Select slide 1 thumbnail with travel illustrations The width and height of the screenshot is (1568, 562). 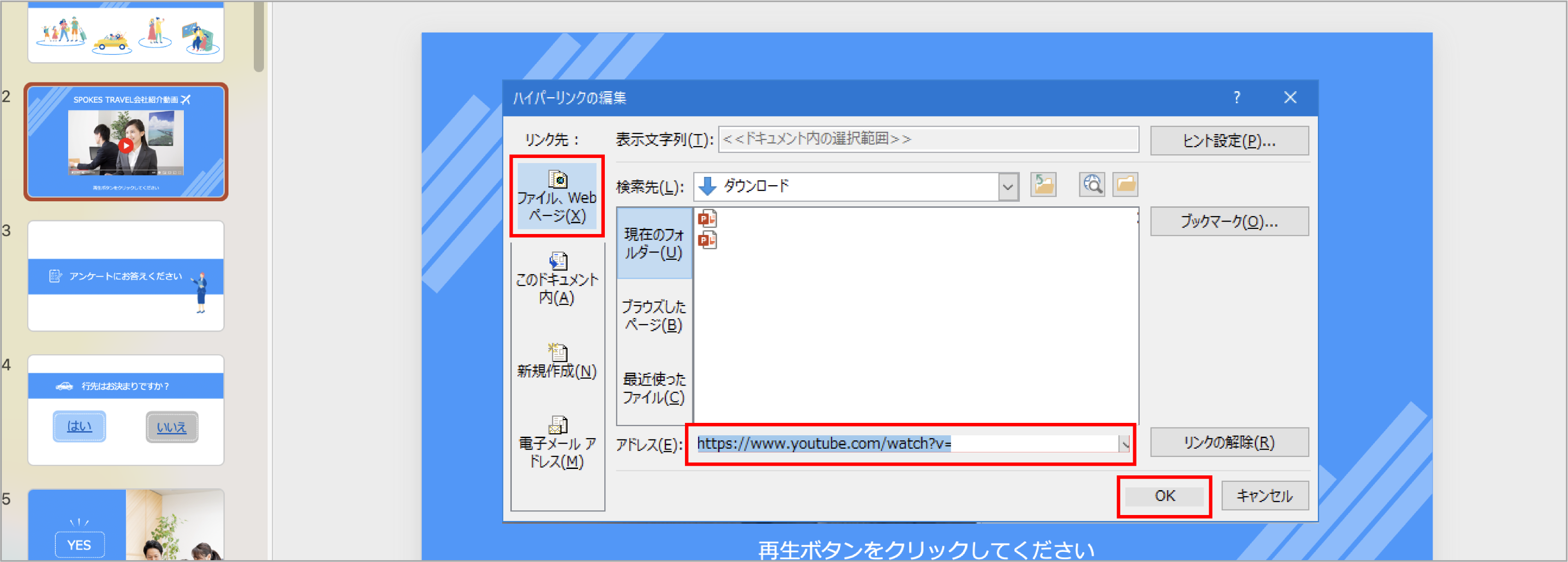point(125,32)
